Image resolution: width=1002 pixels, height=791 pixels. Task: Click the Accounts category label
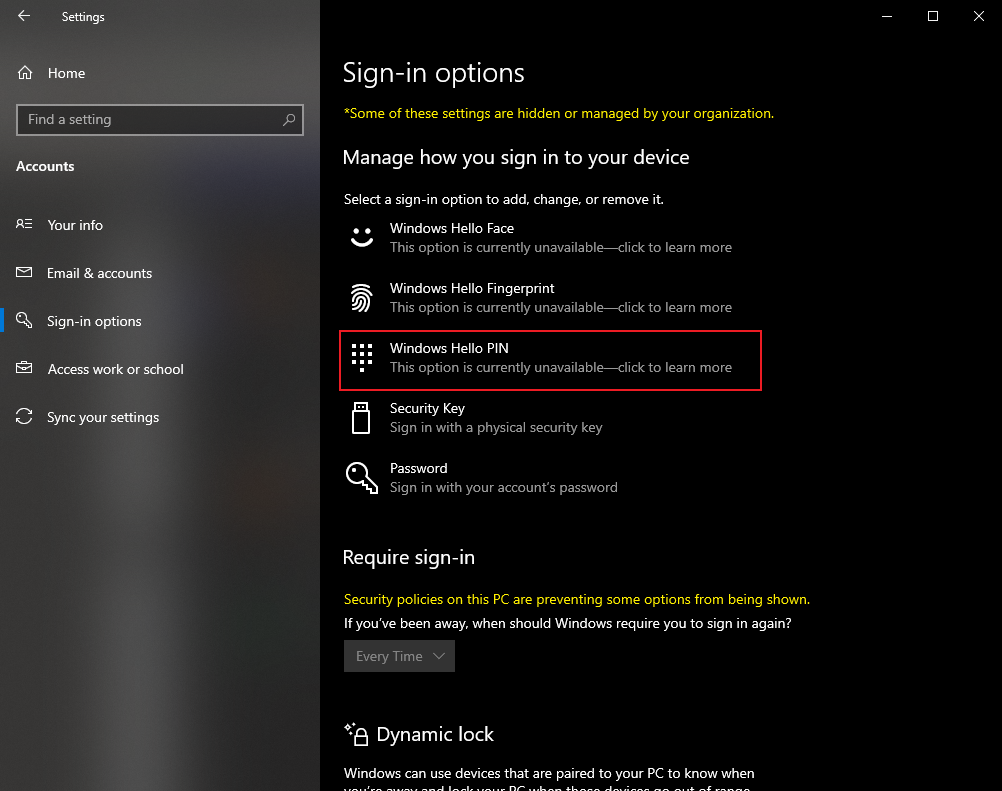[45, 166]
